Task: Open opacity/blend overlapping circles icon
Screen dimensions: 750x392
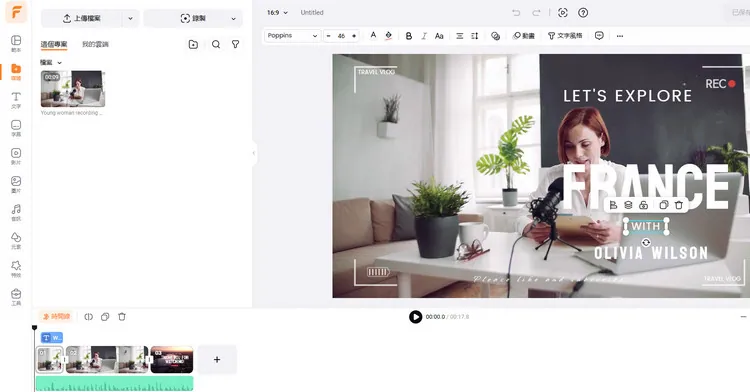Action: pos(496,36)
